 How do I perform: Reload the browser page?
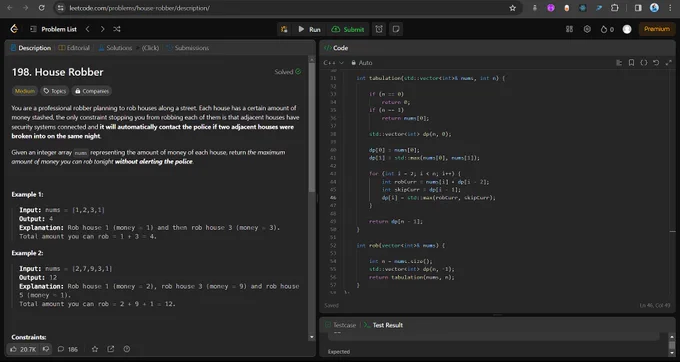(42, 8)
